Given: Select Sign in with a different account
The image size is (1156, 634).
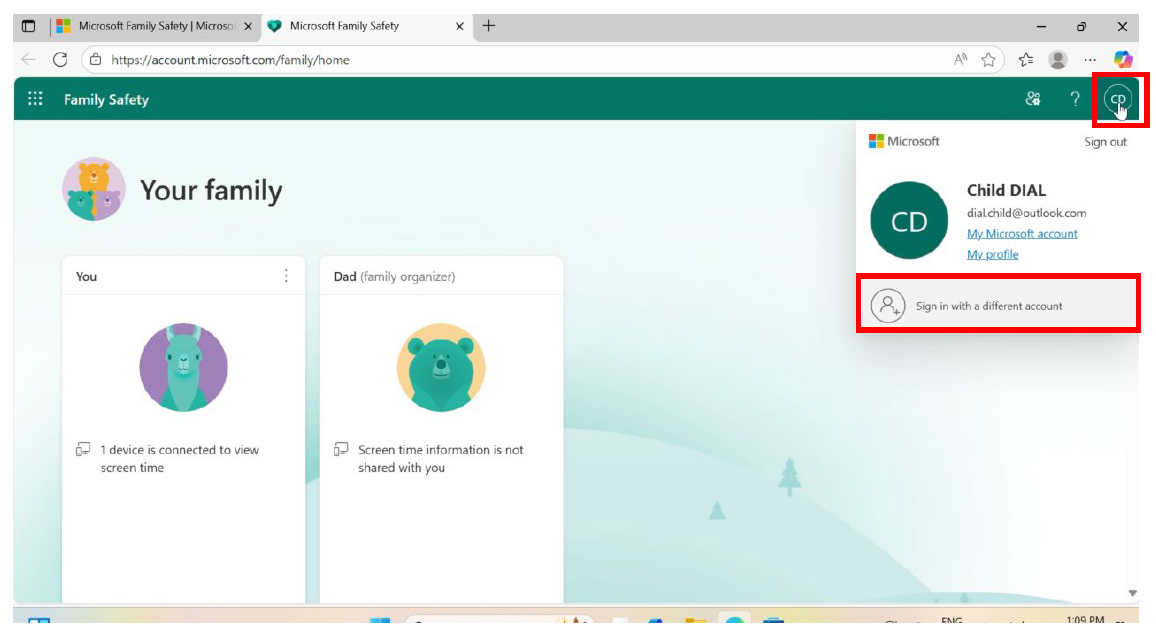Looking at the screenshot, I should [988, 306].
